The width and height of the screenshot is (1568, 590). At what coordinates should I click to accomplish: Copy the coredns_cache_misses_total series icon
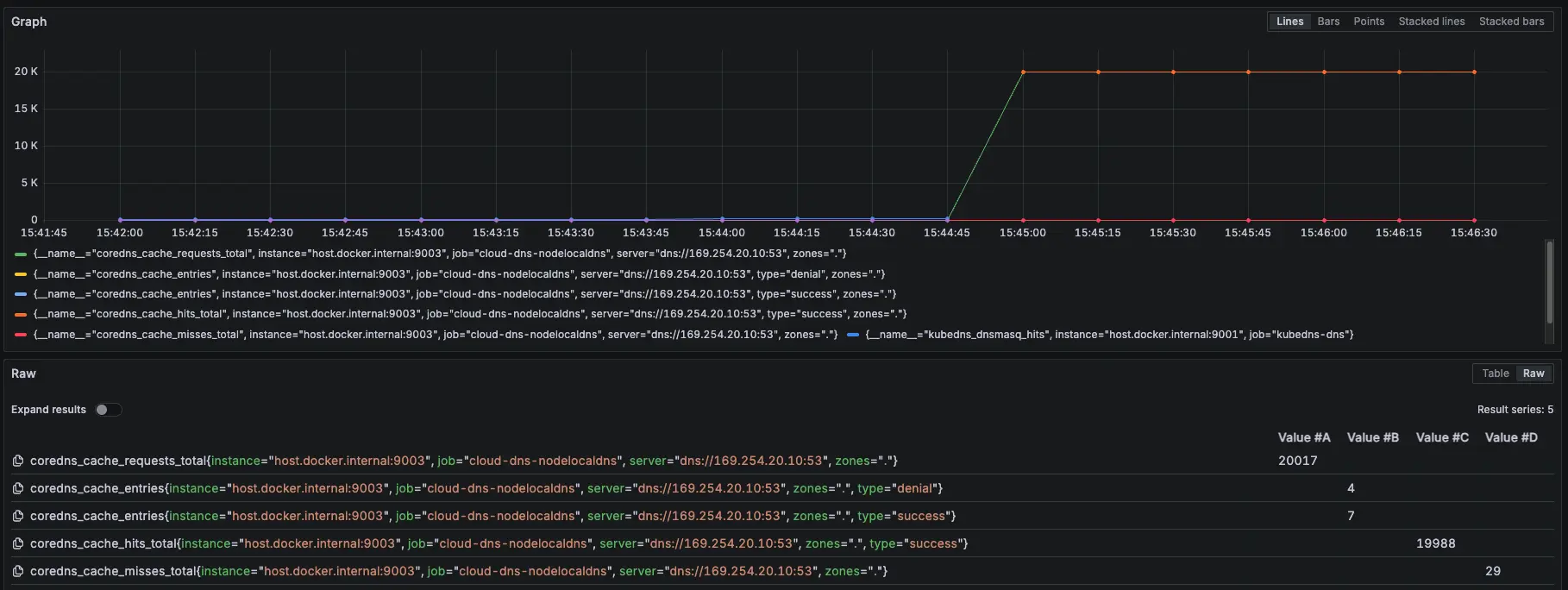17,572
